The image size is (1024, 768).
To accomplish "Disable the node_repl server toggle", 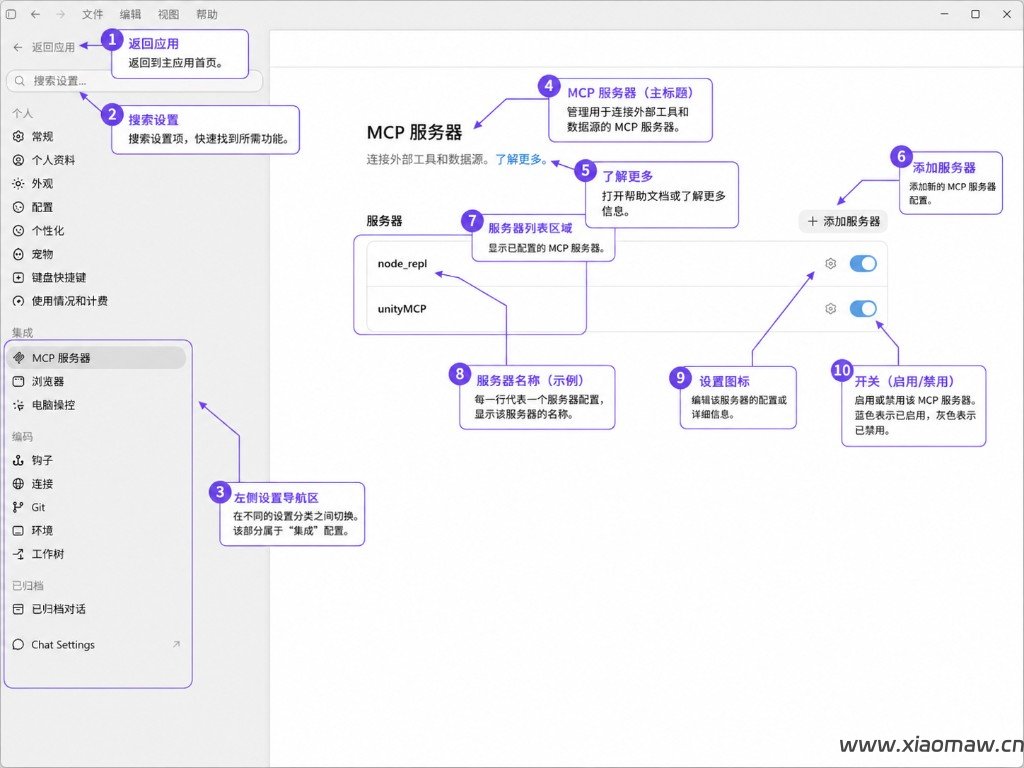I will [863, 264].
